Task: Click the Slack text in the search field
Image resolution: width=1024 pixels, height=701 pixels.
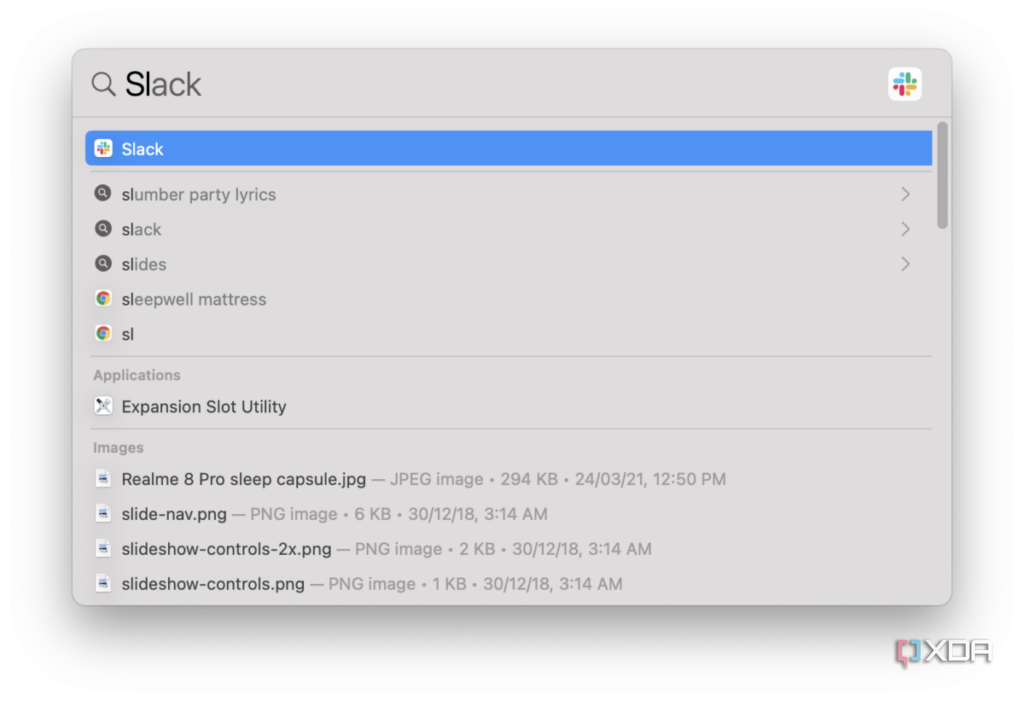Action: pos(163,84)
